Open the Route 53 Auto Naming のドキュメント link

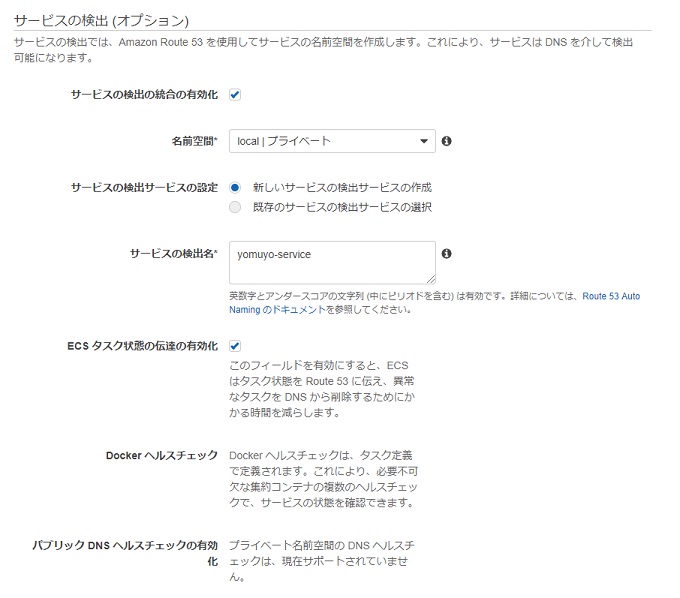click(611, 296)
